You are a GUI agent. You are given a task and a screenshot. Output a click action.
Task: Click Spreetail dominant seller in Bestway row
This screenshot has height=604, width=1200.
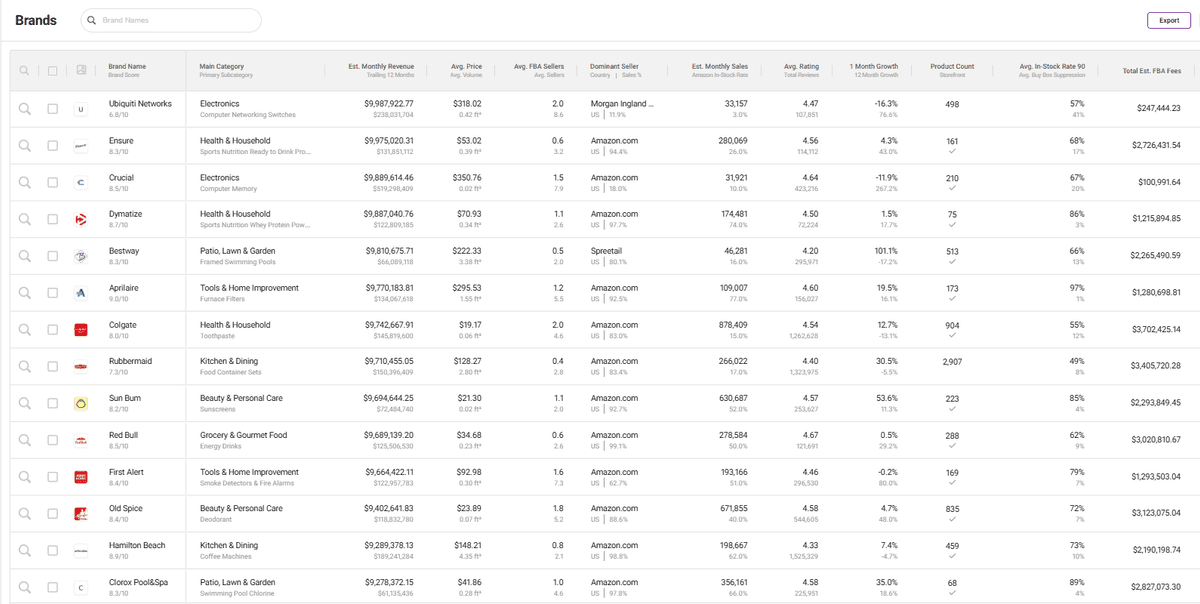[606, 251]
